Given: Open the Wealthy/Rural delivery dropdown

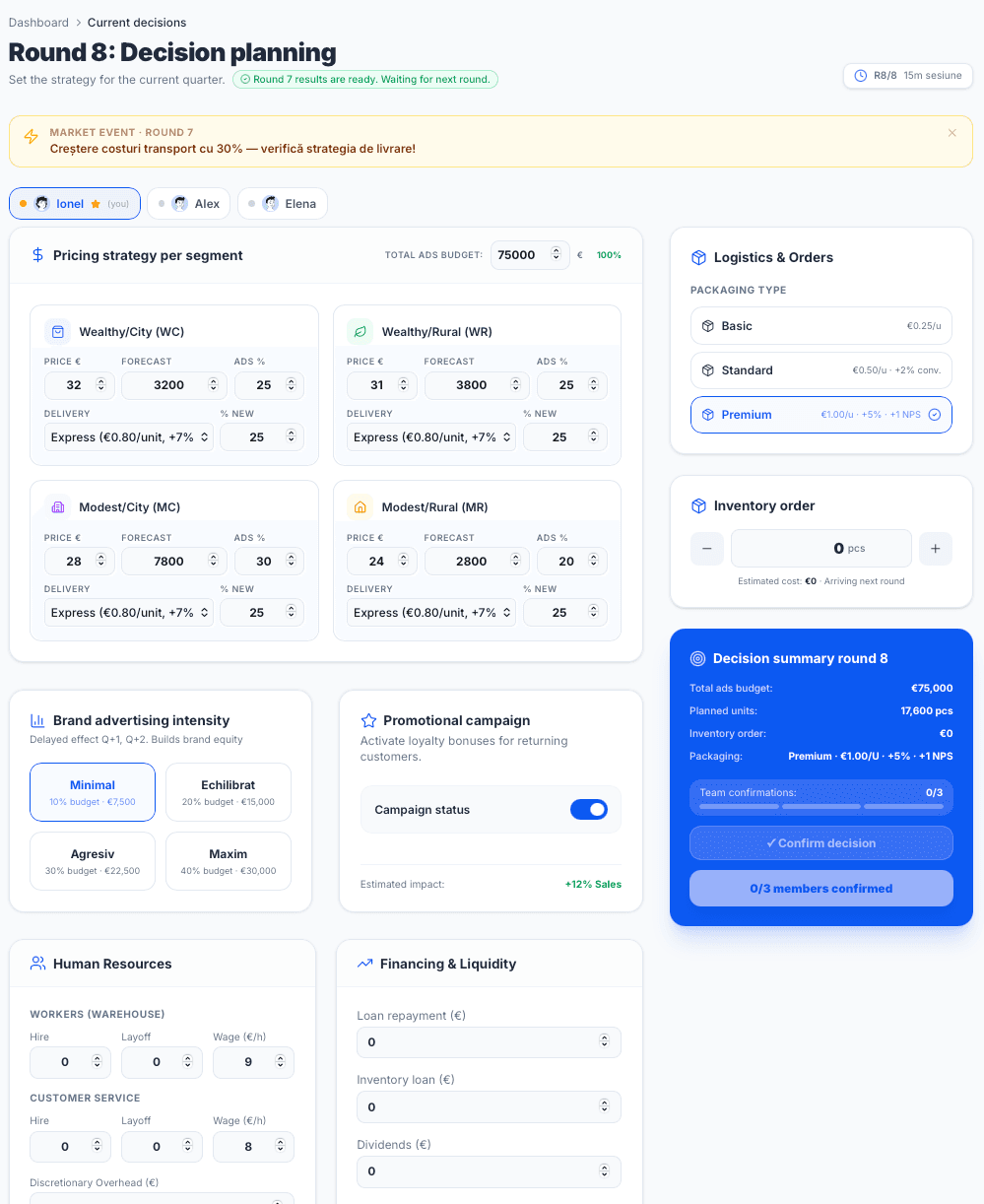Looking at the screenshot, I should [431, 437].
